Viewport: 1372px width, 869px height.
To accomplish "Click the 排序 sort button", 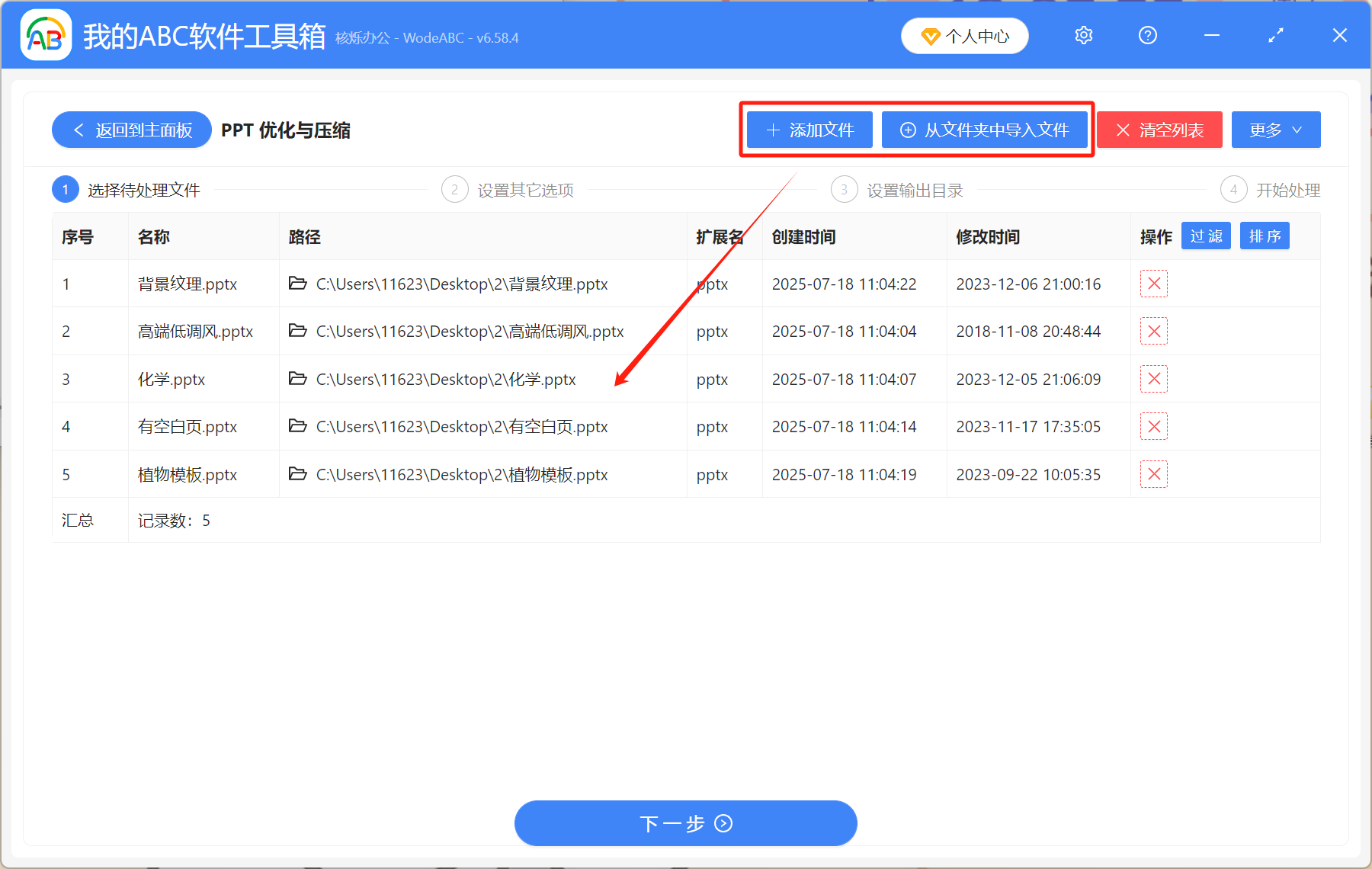I will [1265, 236].
